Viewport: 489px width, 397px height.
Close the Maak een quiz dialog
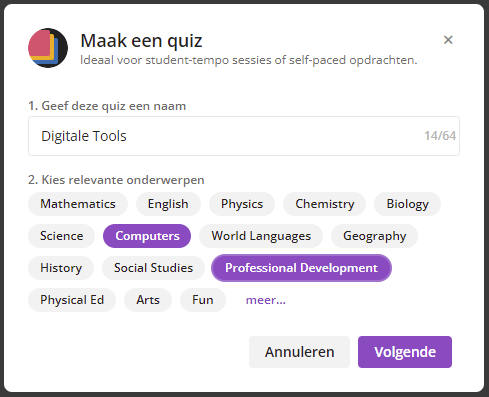click(x=448, y=40)
